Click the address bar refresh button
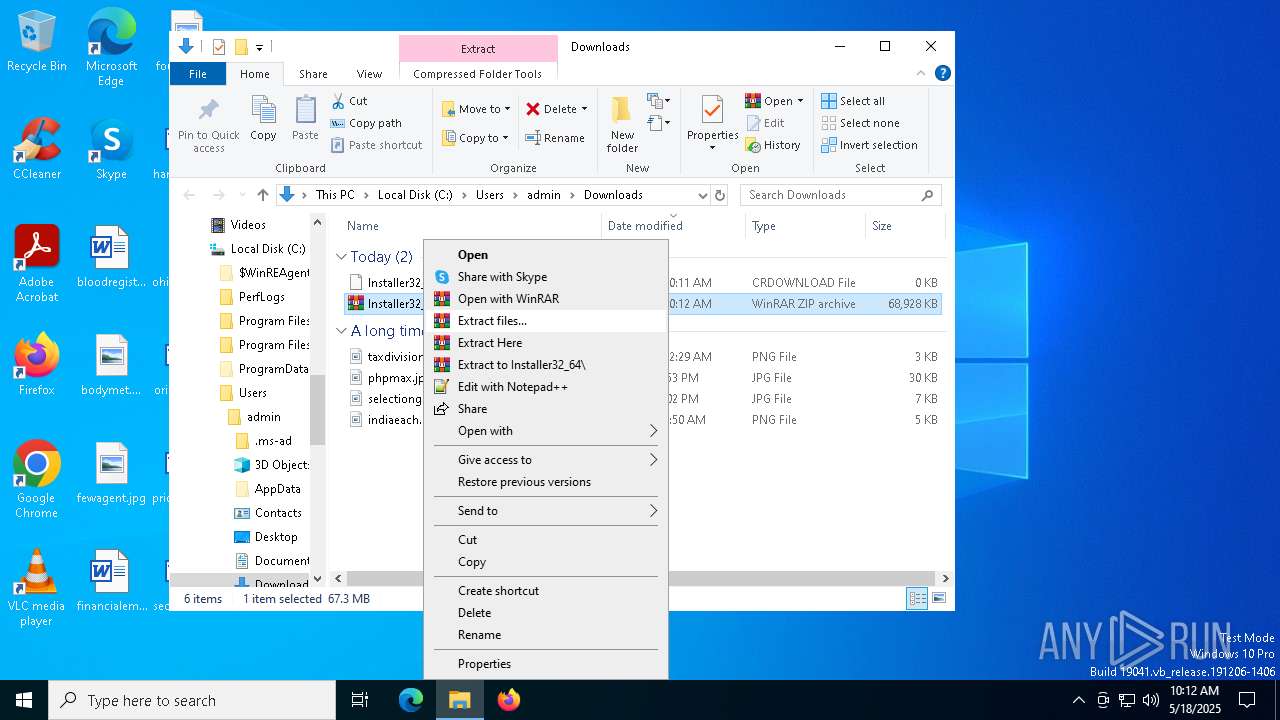The height and width of the screenshot is (720, 1280). click(720, 195)
